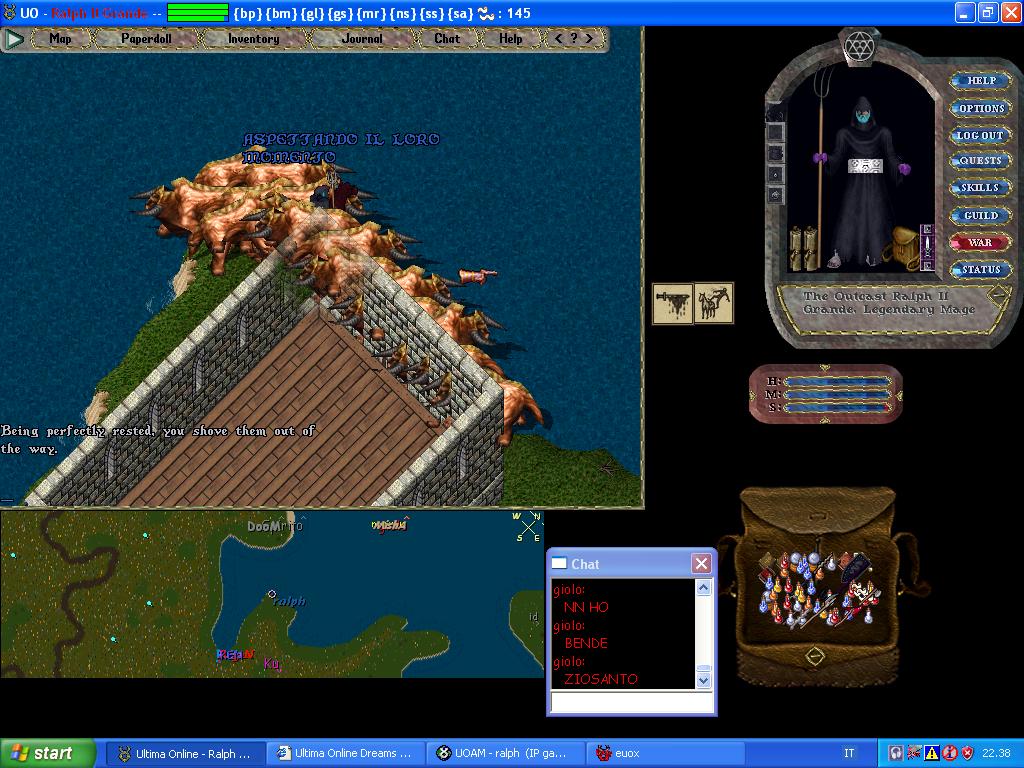Click the scrolls at the paperdoll's bottom left
1024x768 pixels.
[x=803, y=248]
